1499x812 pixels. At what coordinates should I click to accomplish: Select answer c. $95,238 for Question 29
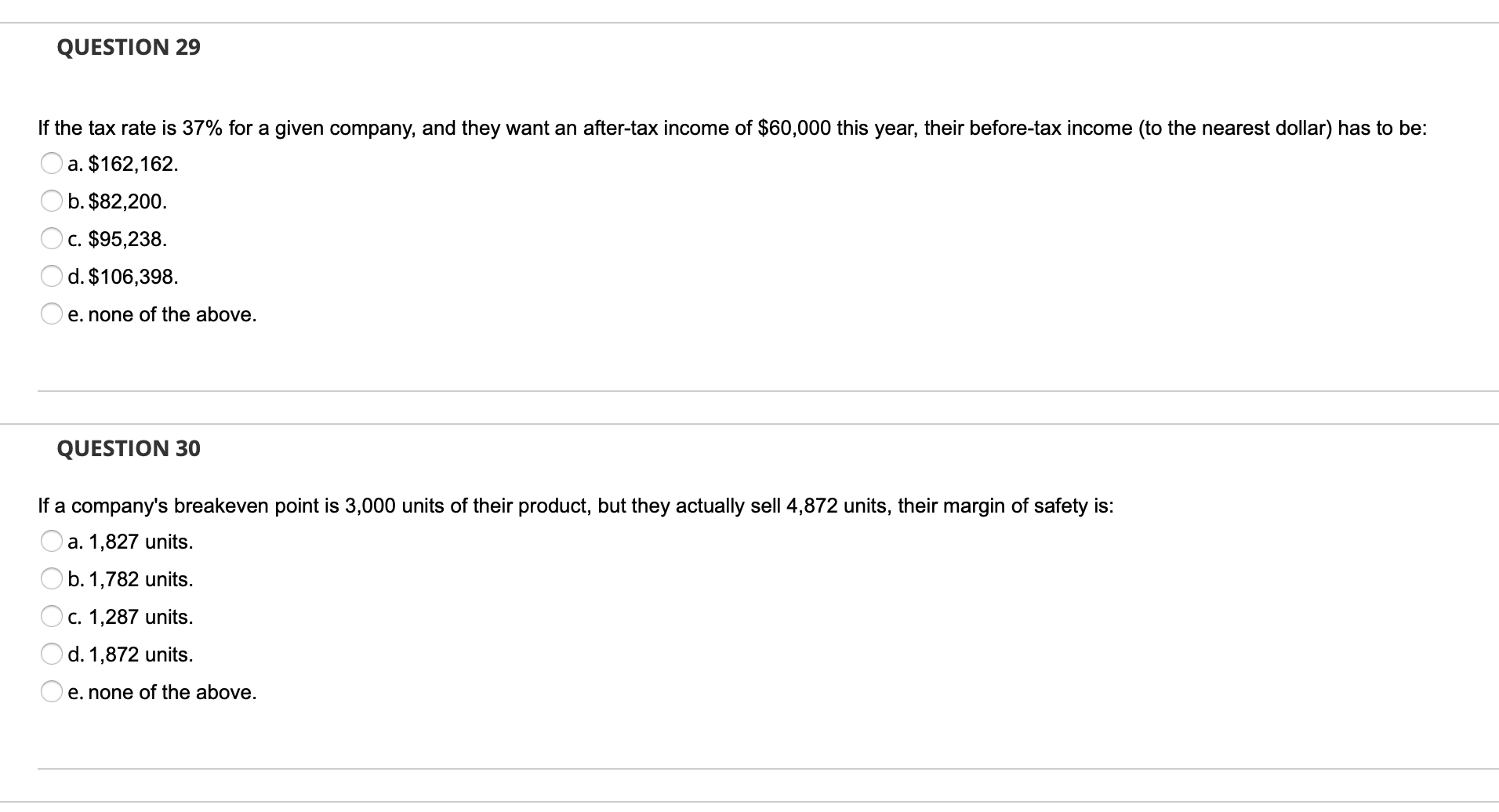[x=51, y=238]
